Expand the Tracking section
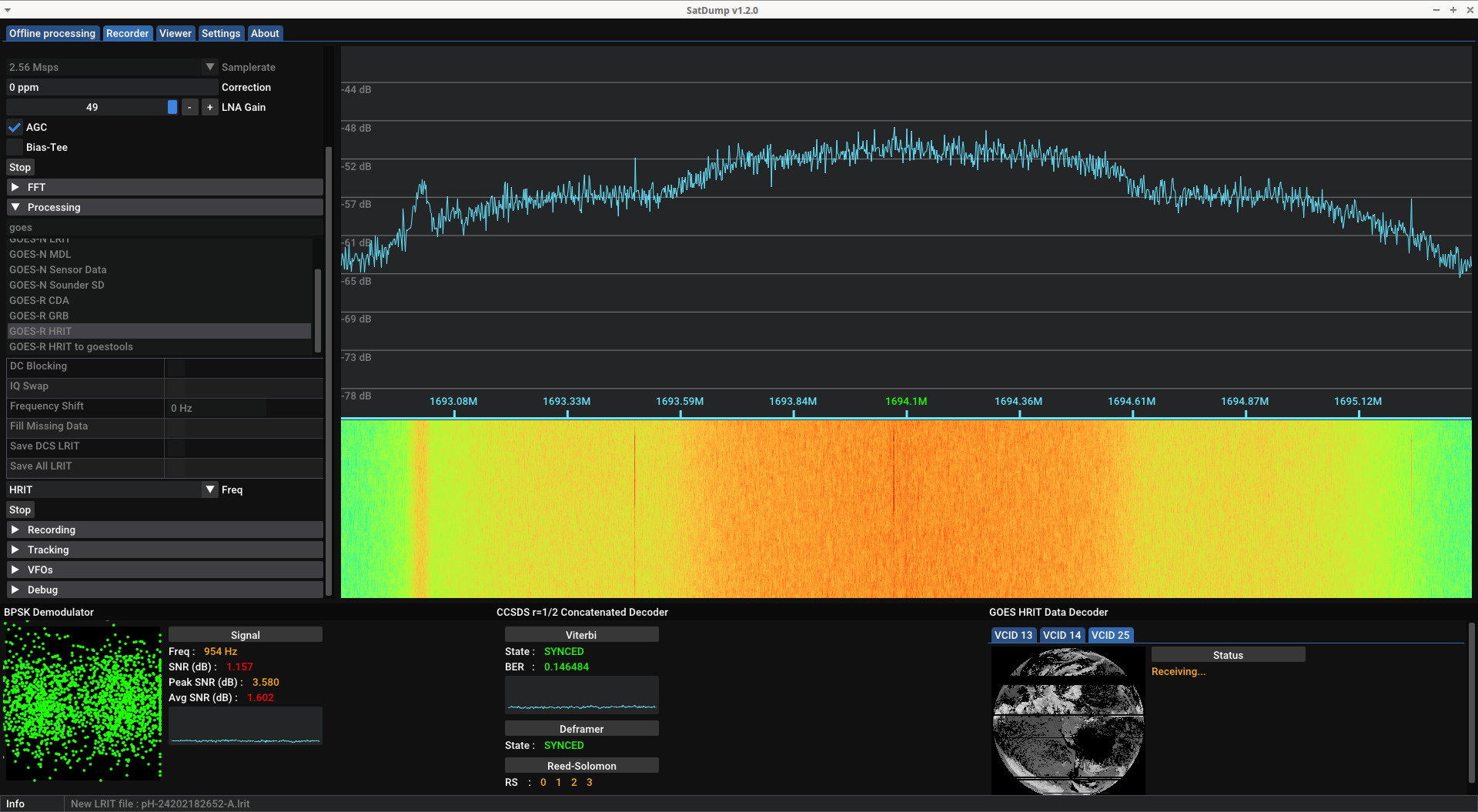Viewport: 1478px width, 812px height. tap(165, 550)
